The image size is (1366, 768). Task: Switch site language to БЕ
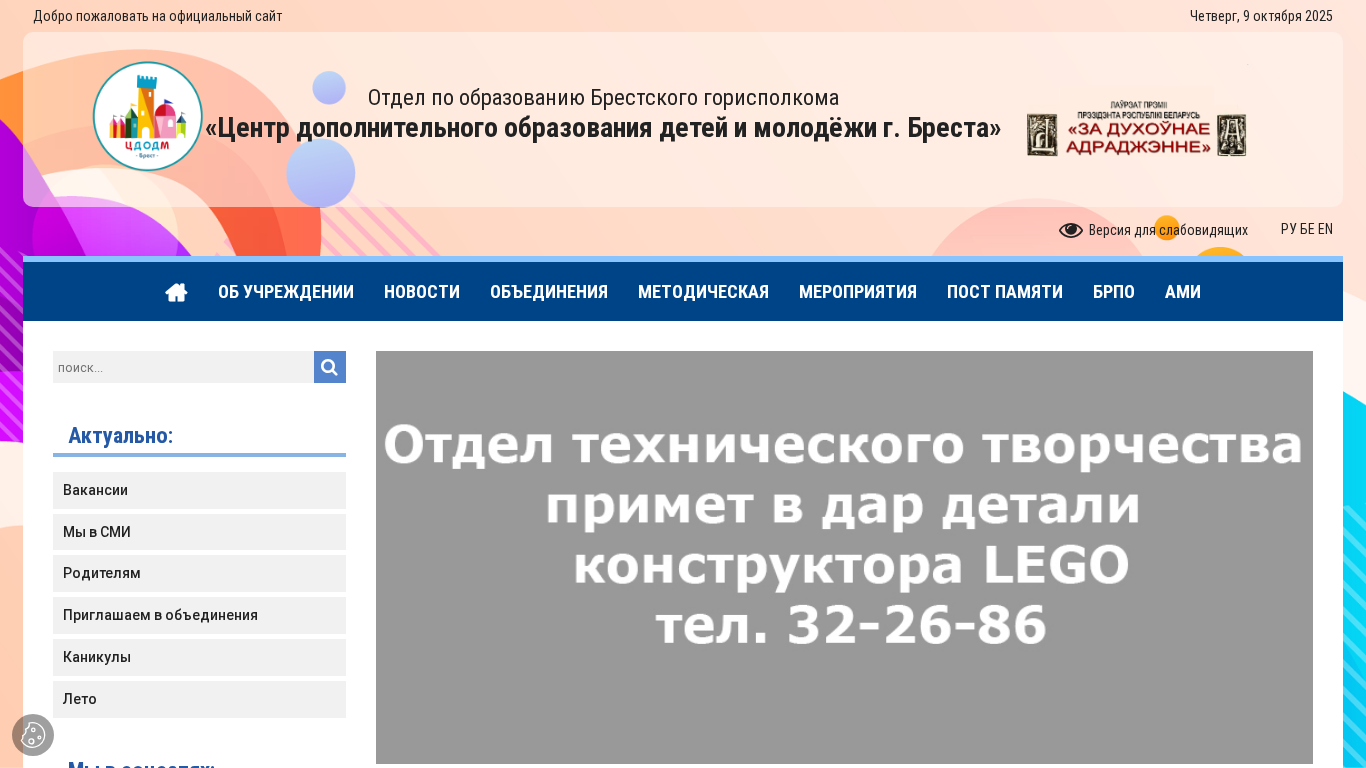coord(1307,229)
